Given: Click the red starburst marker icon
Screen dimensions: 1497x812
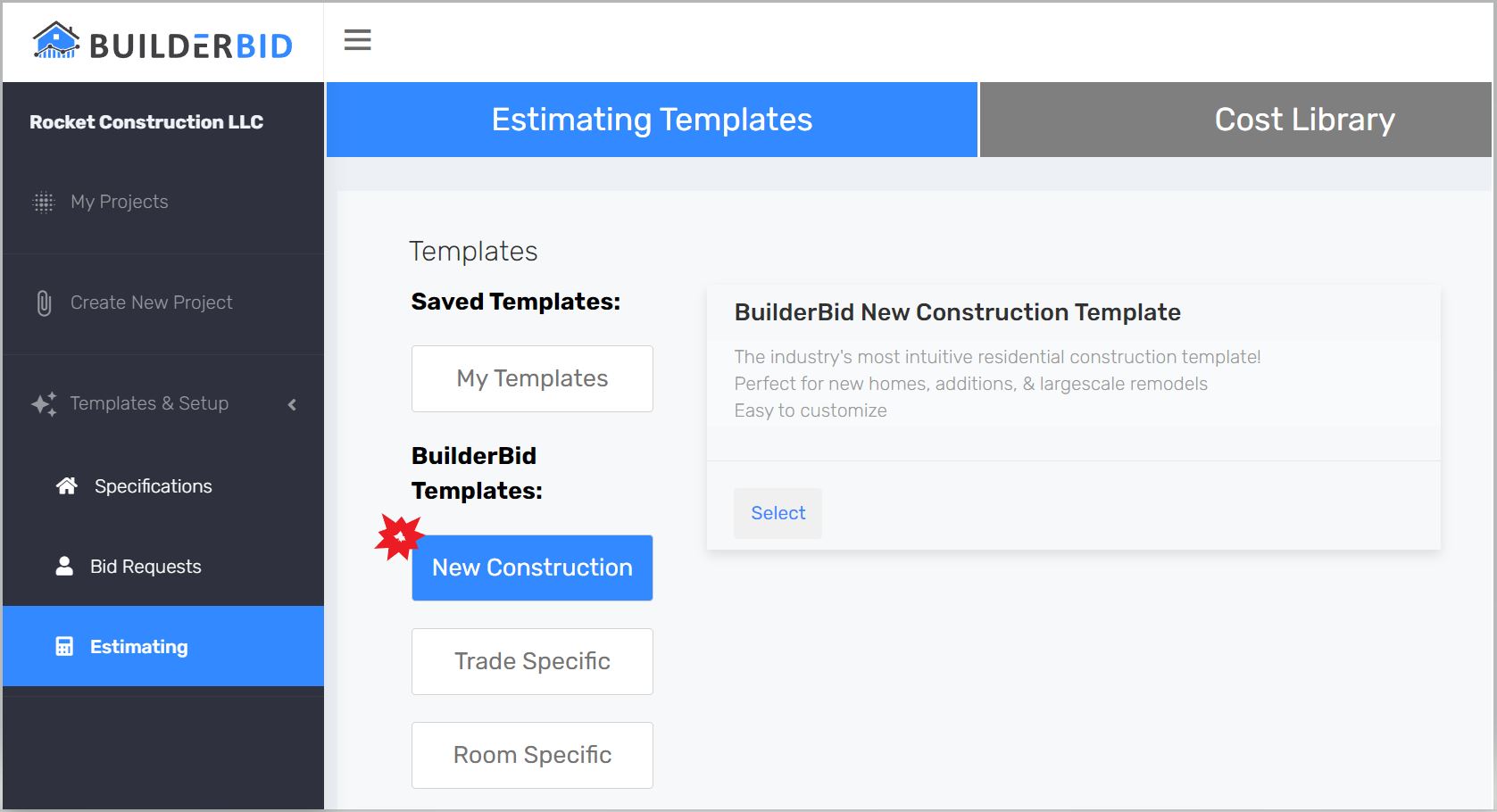Looking at the screenshot, I should (x=398, y=537).
